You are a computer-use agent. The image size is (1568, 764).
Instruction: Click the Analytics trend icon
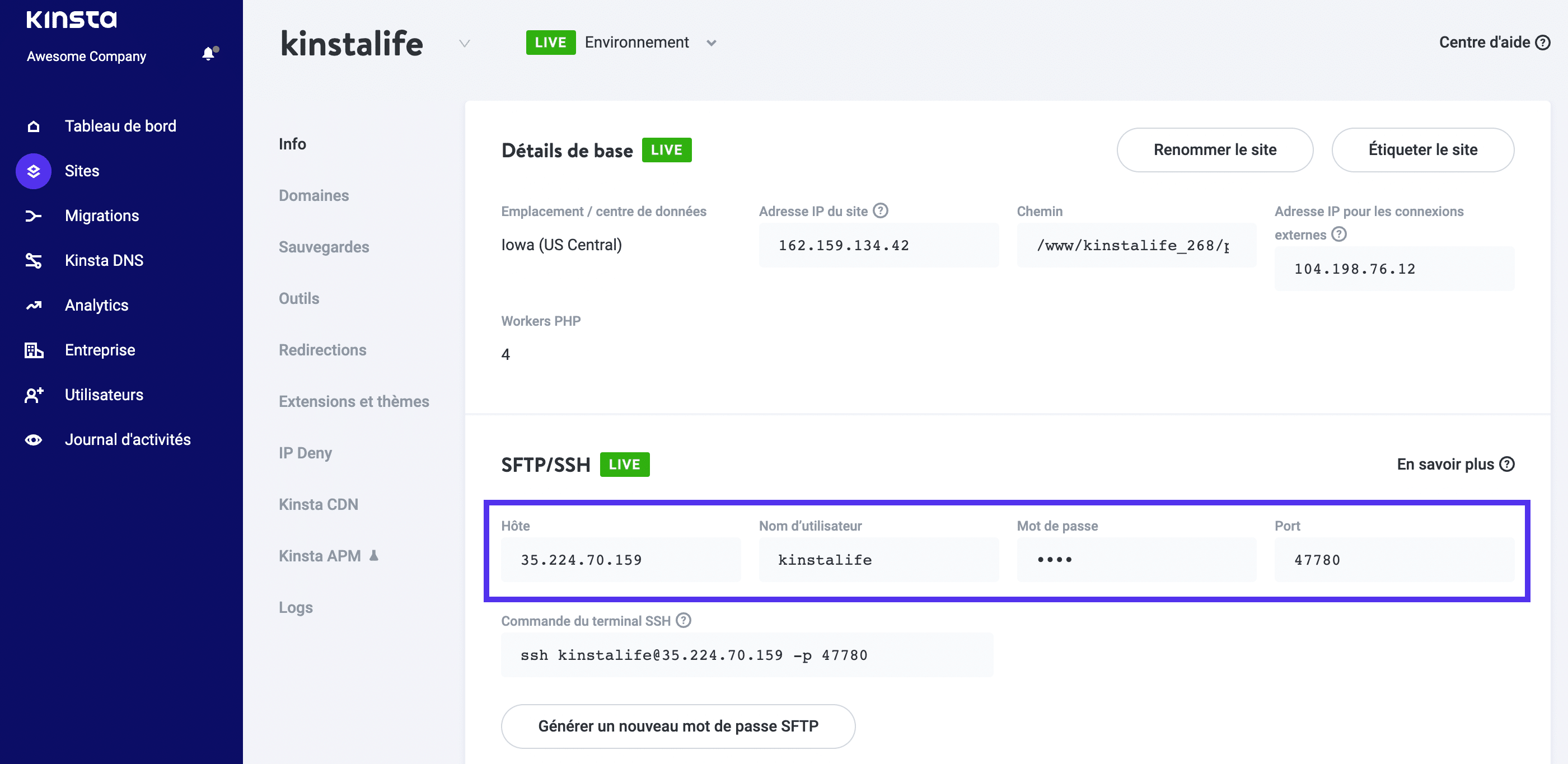tap(34, 305)
